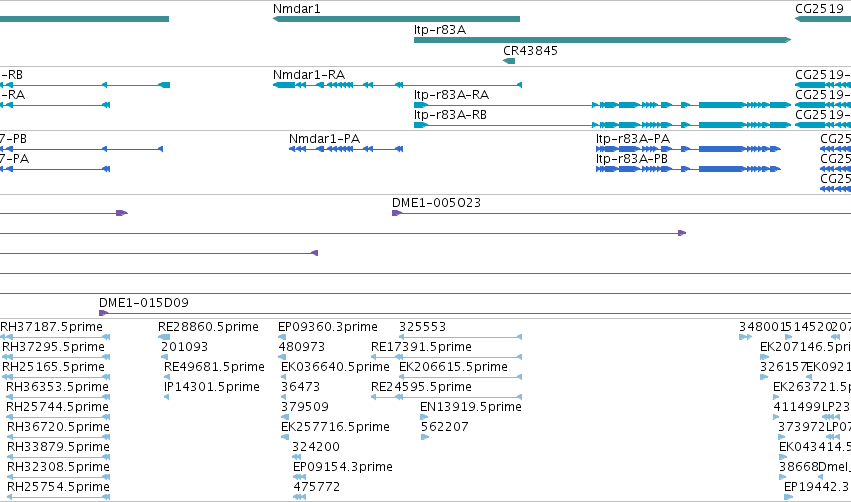Click the EP09360.3prime EST label

(327, 327)
